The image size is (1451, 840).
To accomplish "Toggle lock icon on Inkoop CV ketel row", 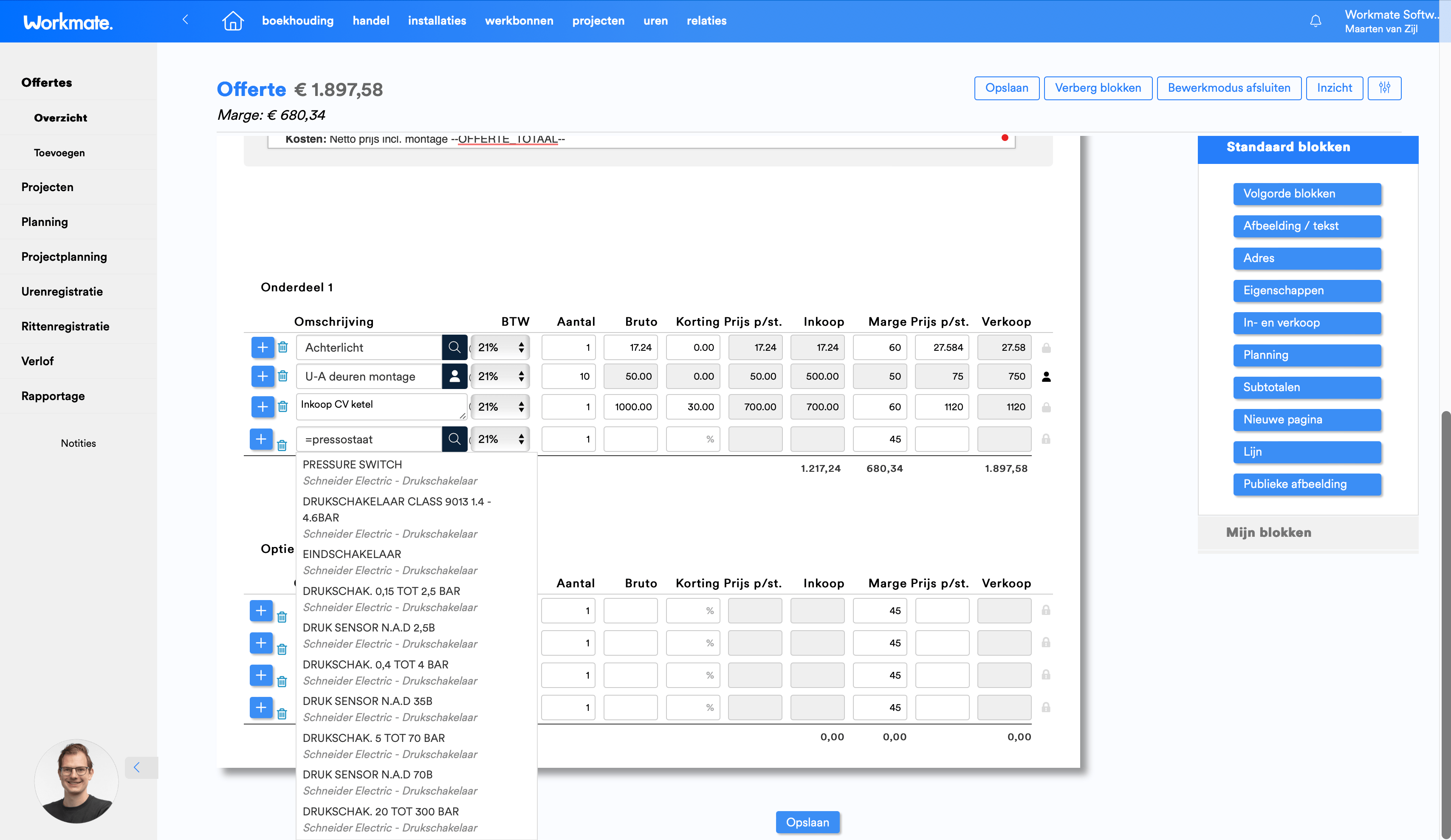I will (x=1046, y=407).
